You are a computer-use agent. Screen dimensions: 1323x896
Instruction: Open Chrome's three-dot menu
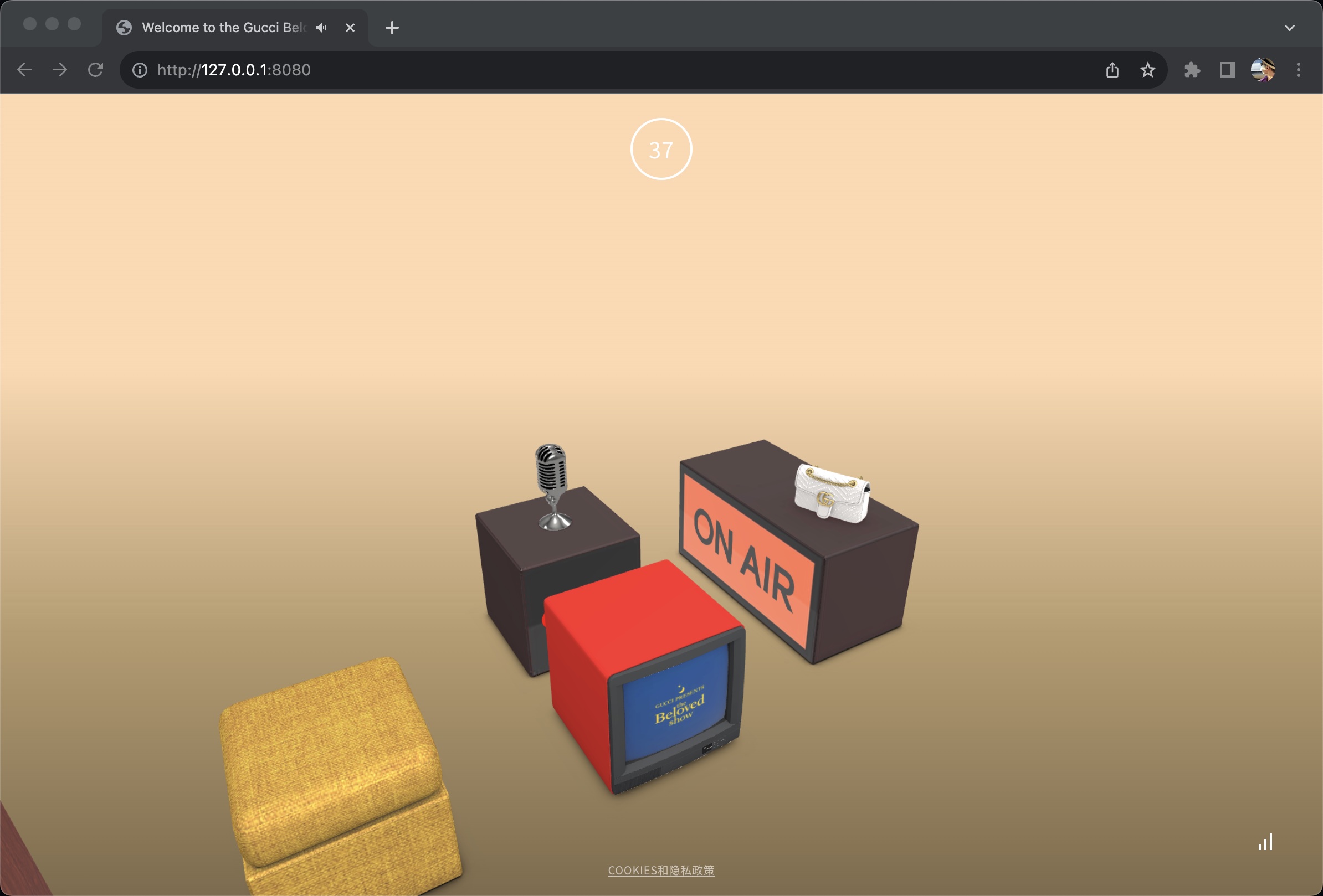click(x=1299, y=70)
